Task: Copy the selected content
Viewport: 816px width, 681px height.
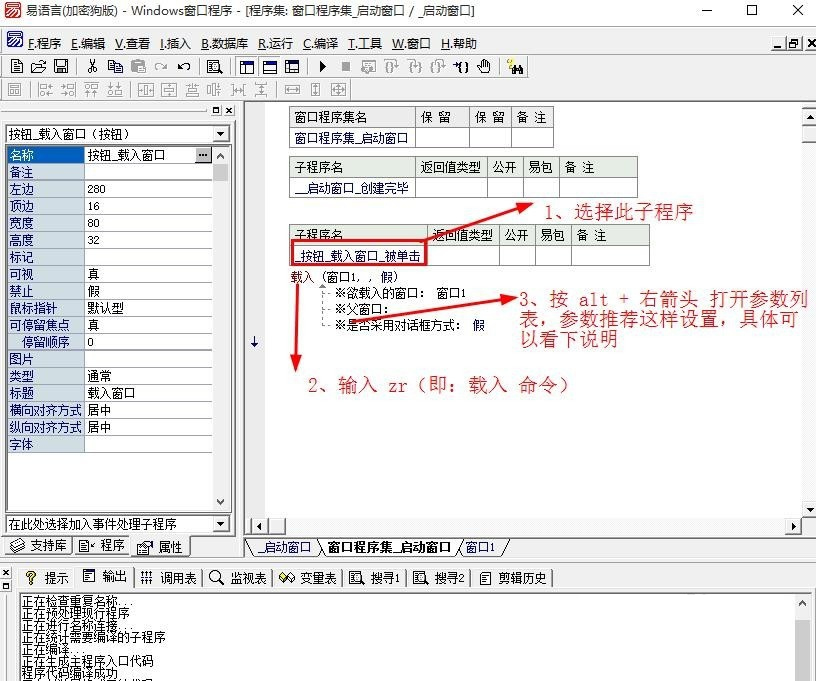Action: 115,67
